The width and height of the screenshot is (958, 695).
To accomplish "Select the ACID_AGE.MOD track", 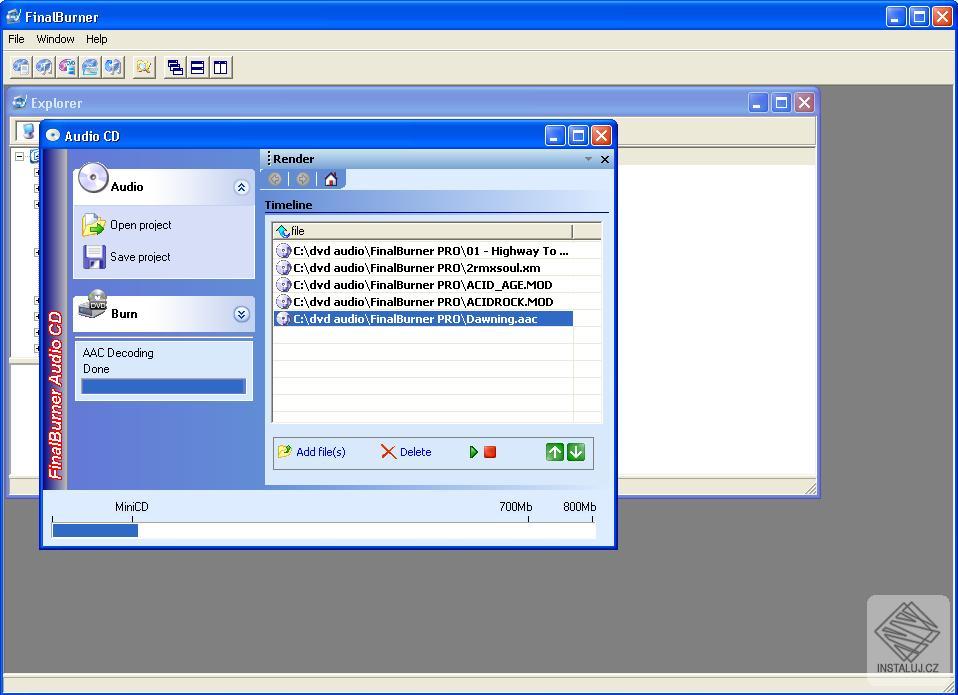I will (423, 285).
